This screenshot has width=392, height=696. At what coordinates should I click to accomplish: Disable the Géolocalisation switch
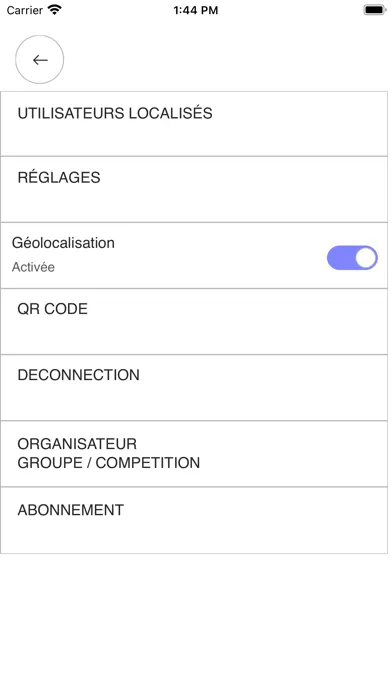click(x=352, y=258)
